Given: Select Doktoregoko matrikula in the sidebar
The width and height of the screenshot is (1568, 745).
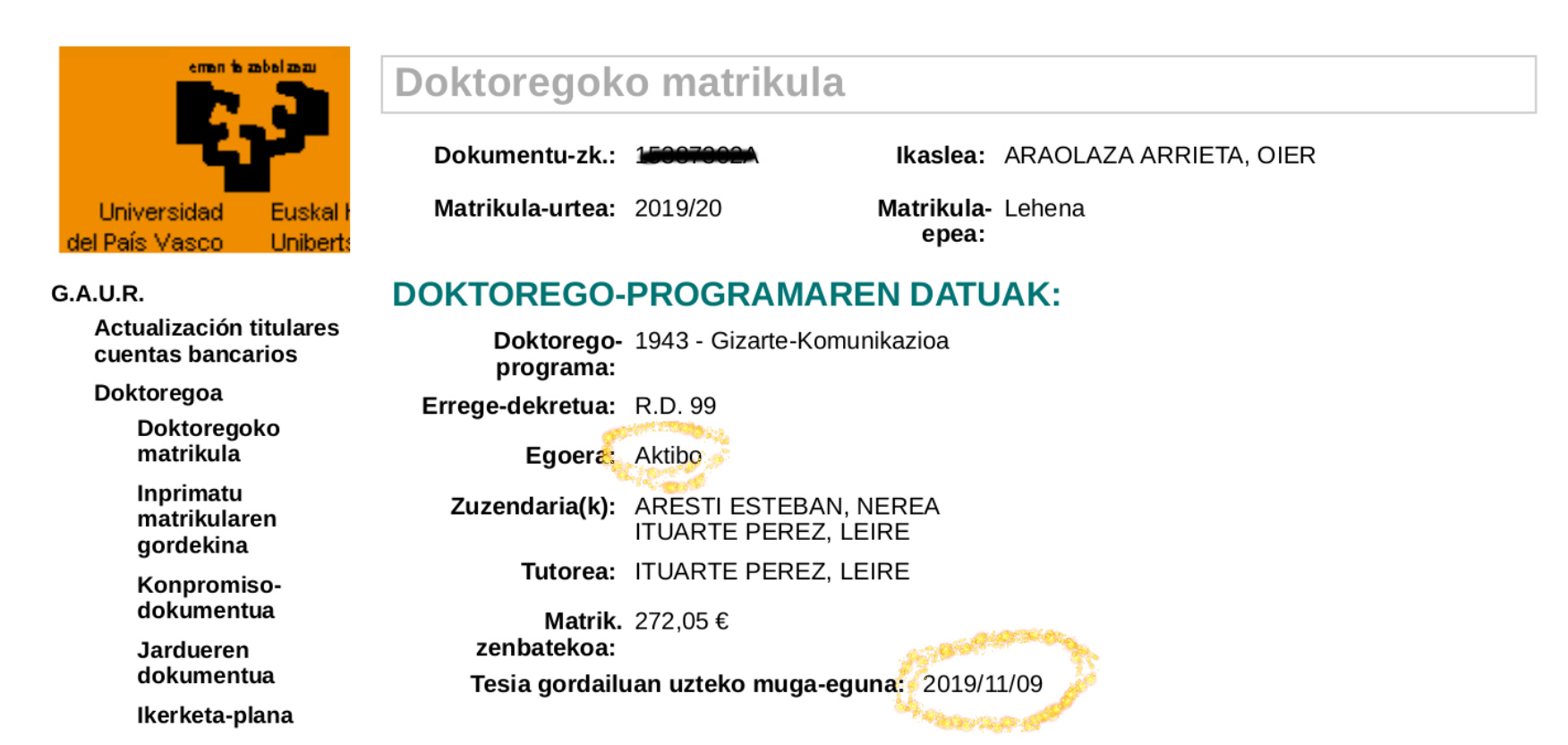Looking at the screenshot, I should tap(209, 441).
